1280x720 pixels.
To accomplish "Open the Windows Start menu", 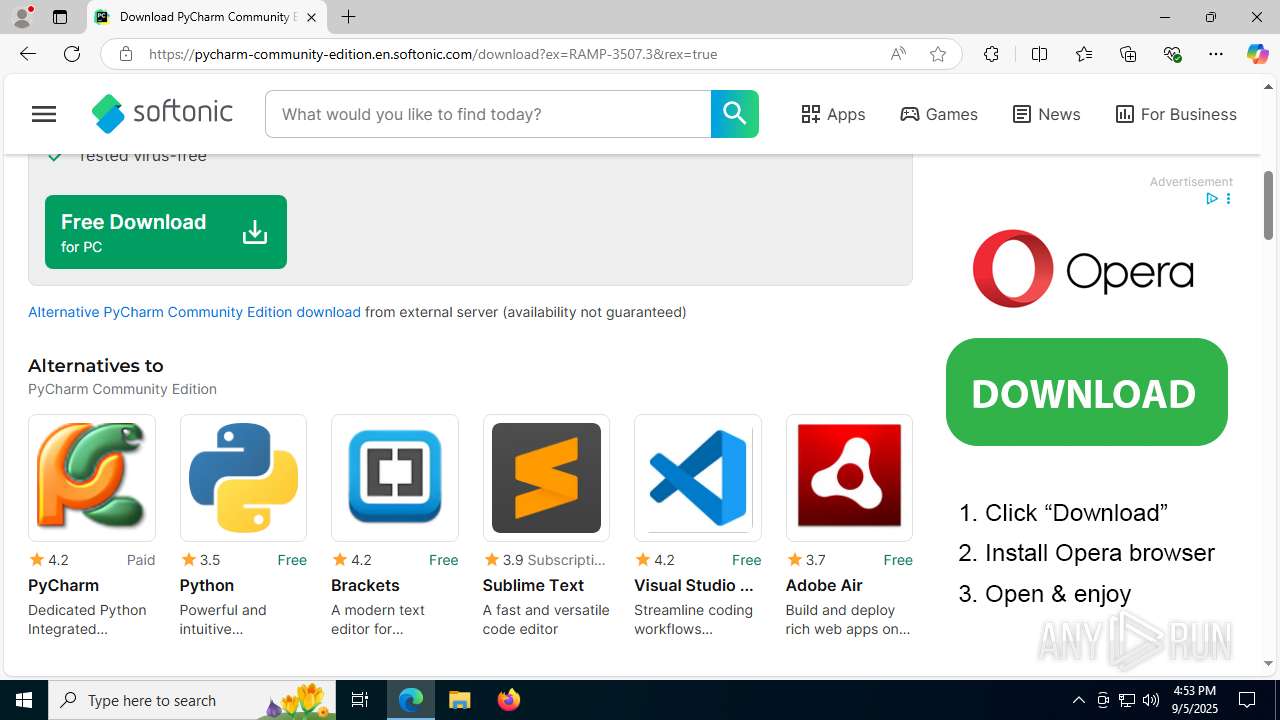I will coord(24,700).
